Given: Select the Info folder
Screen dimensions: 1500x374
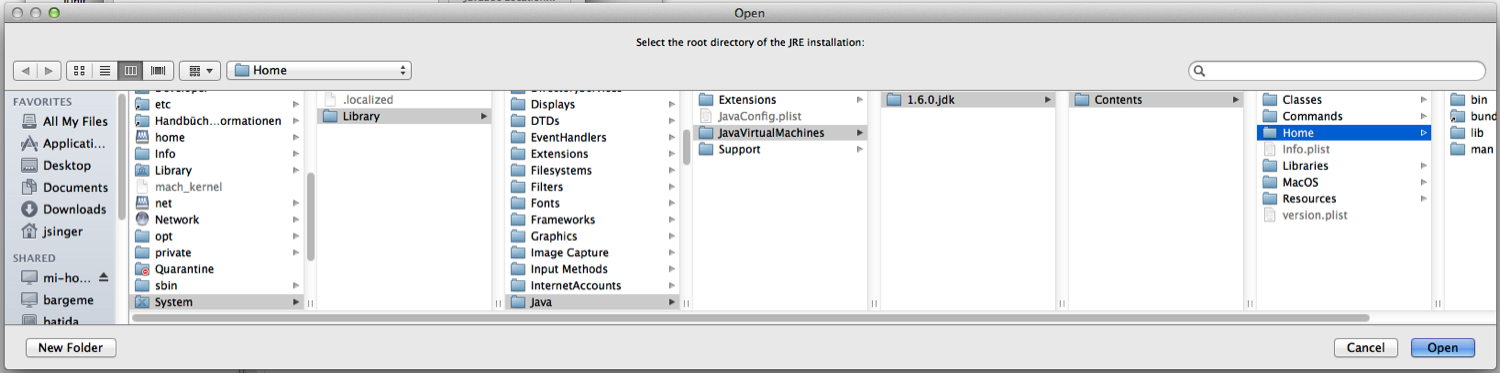Looking at the screenshot, I should [217, 154].
